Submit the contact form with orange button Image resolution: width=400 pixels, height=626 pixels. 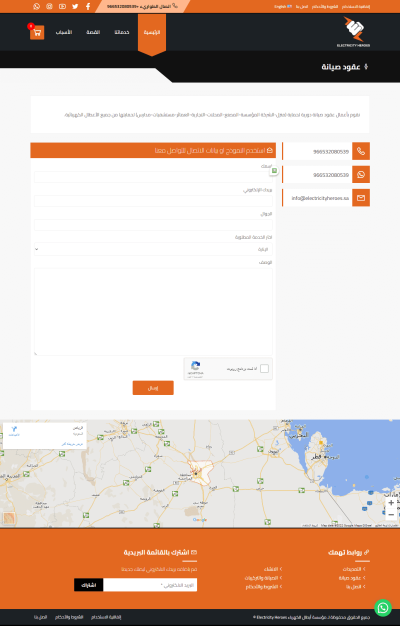pos(153,388)
